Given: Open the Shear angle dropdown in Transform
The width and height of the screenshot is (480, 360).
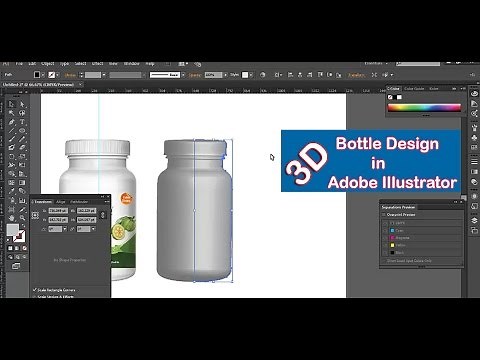Looking at the screenshot, I should click(93, 229).
